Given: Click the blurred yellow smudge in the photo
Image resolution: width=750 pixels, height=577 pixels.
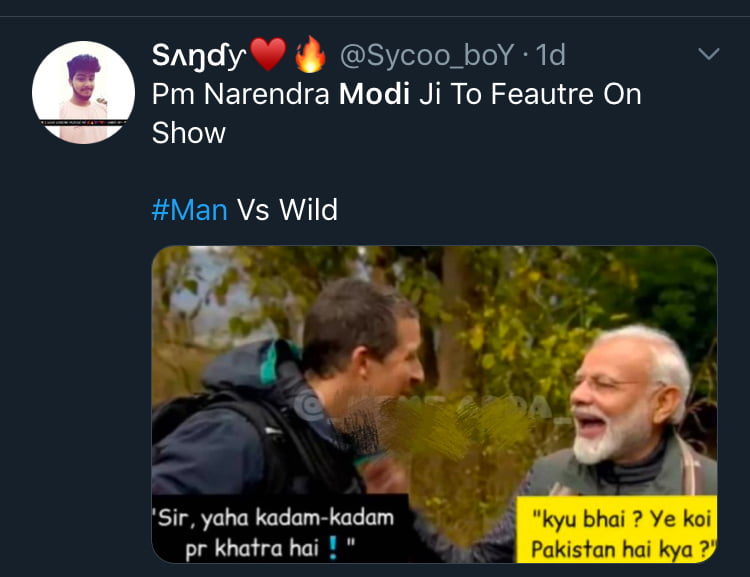Looking at the screenshot, I should [470, 430].
